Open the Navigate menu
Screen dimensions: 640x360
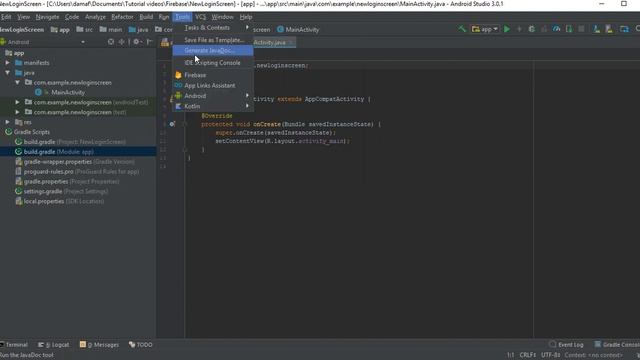47,17
